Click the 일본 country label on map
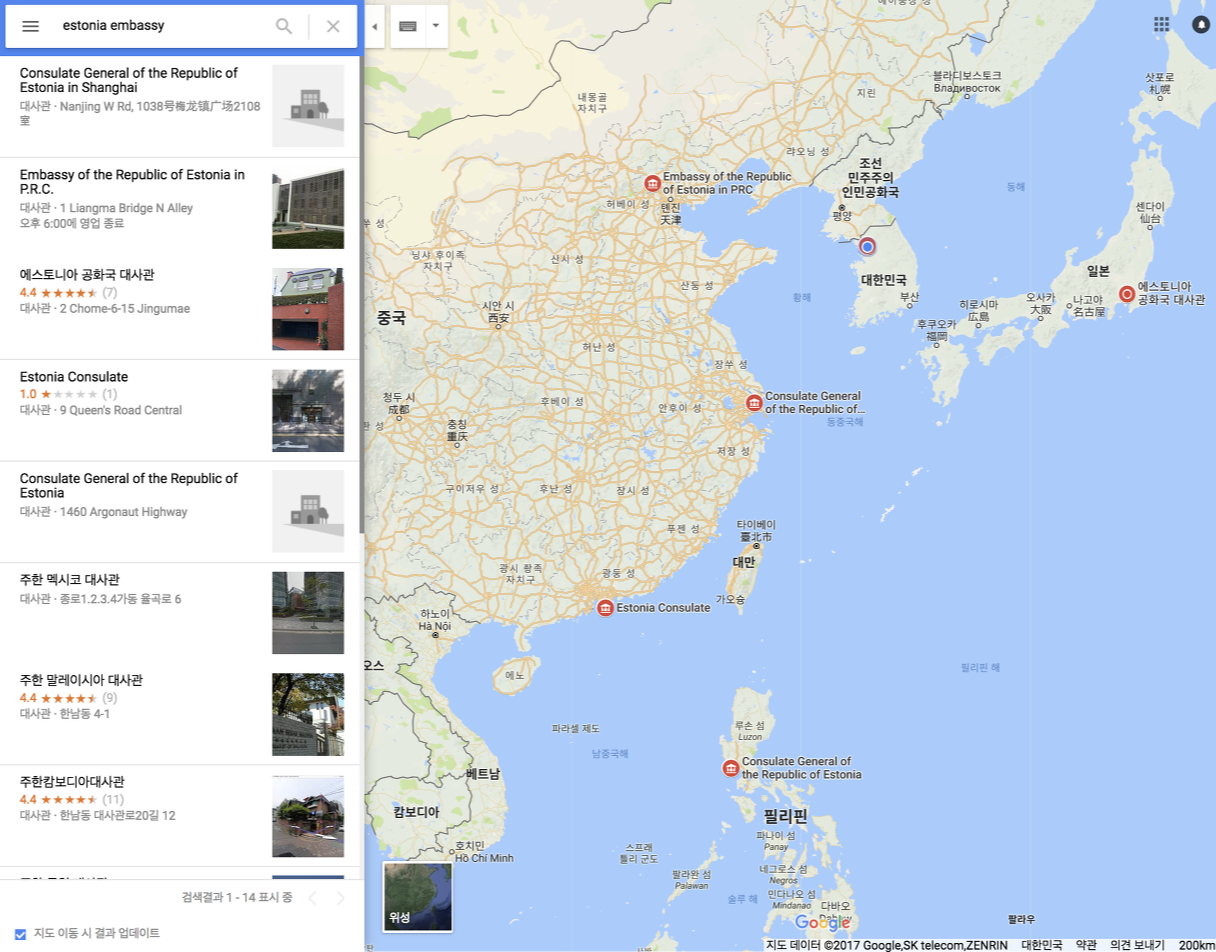 tap(1099, 270)
